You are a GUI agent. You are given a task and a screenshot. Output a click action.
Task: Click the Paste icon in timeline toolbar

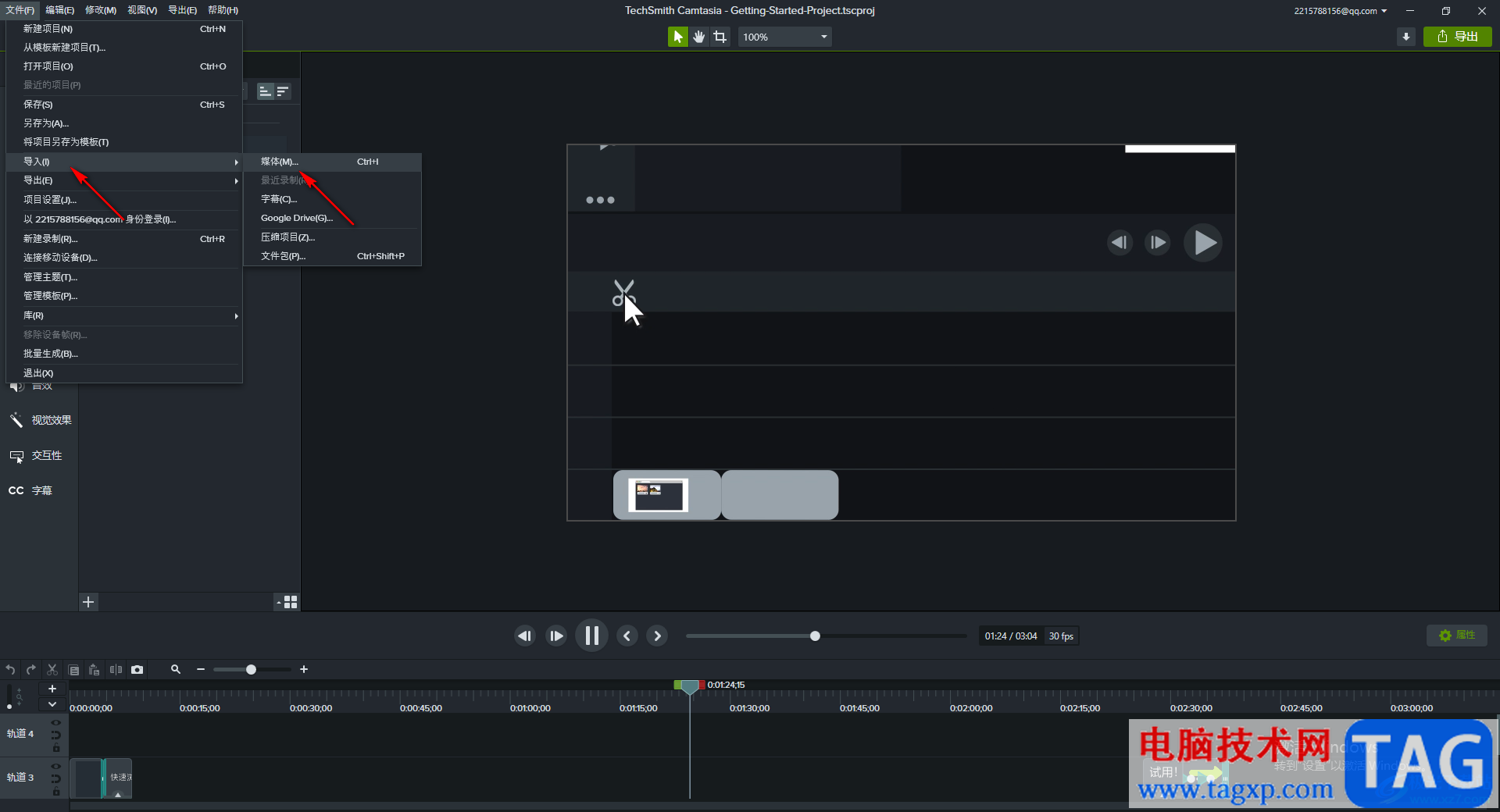(95, 670)
